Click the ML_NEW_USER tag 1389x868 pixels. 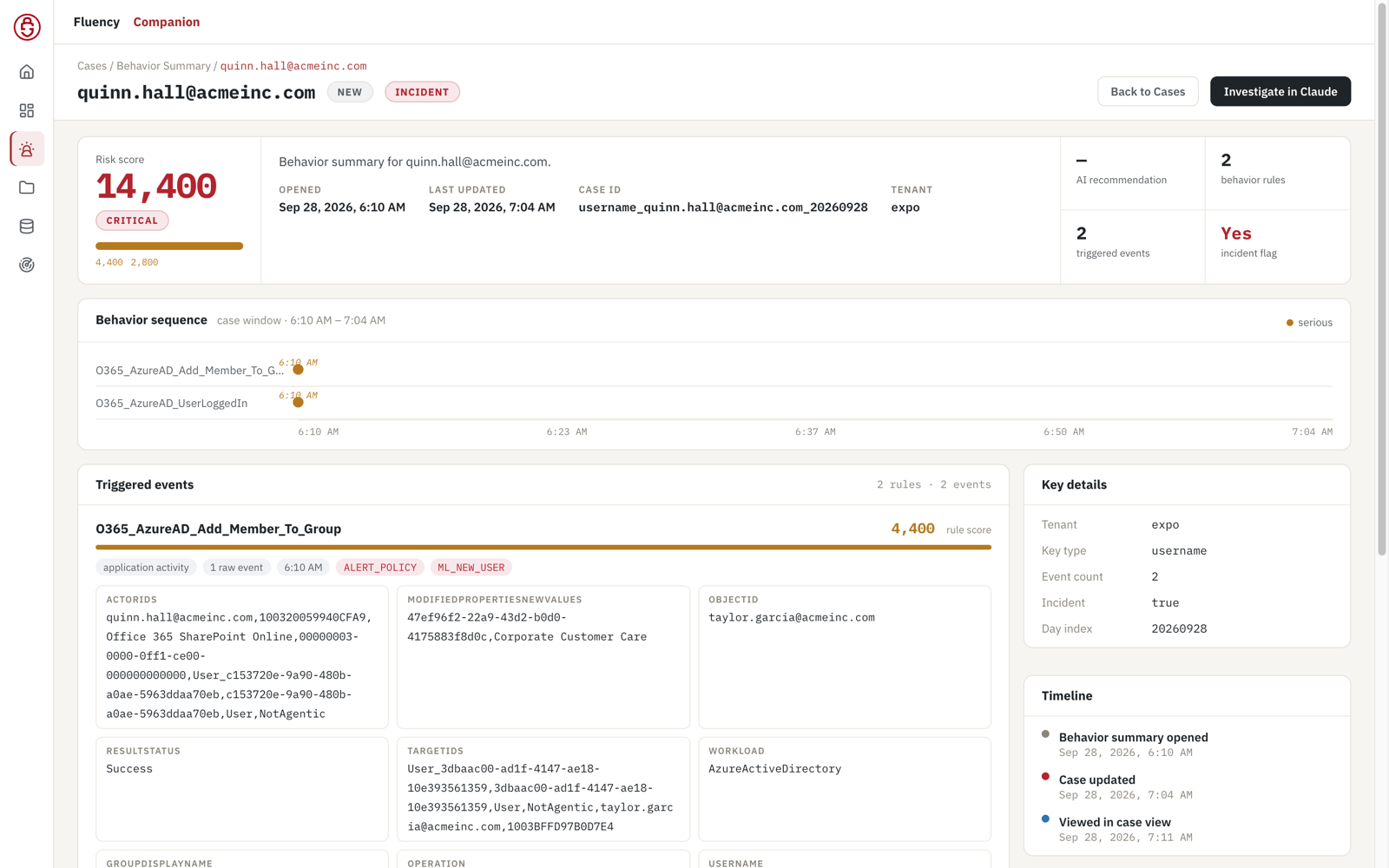[x=471, y=568]
